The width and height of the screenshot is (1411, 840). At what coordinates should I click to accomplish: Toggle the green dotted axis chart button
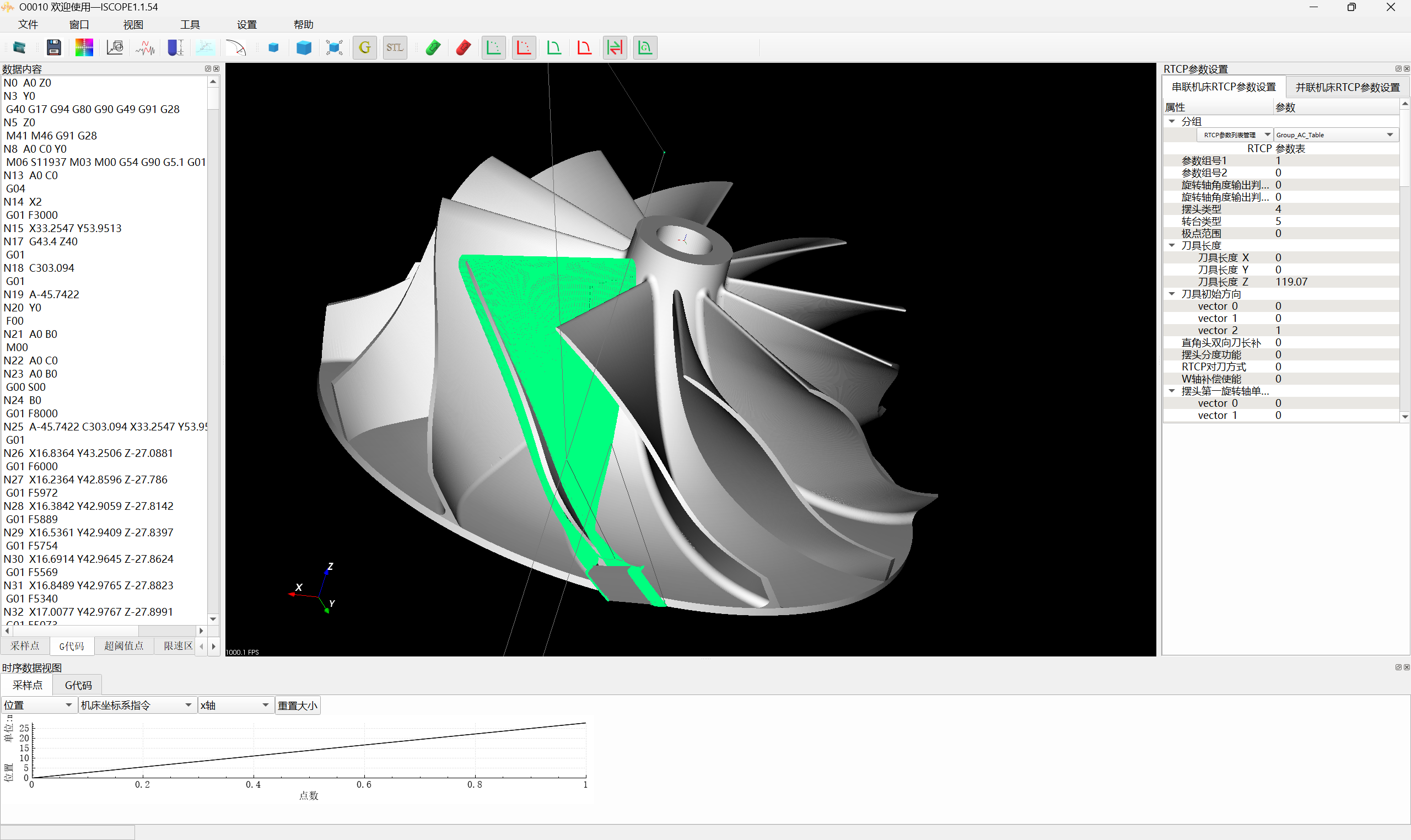(x=493, y=47)
